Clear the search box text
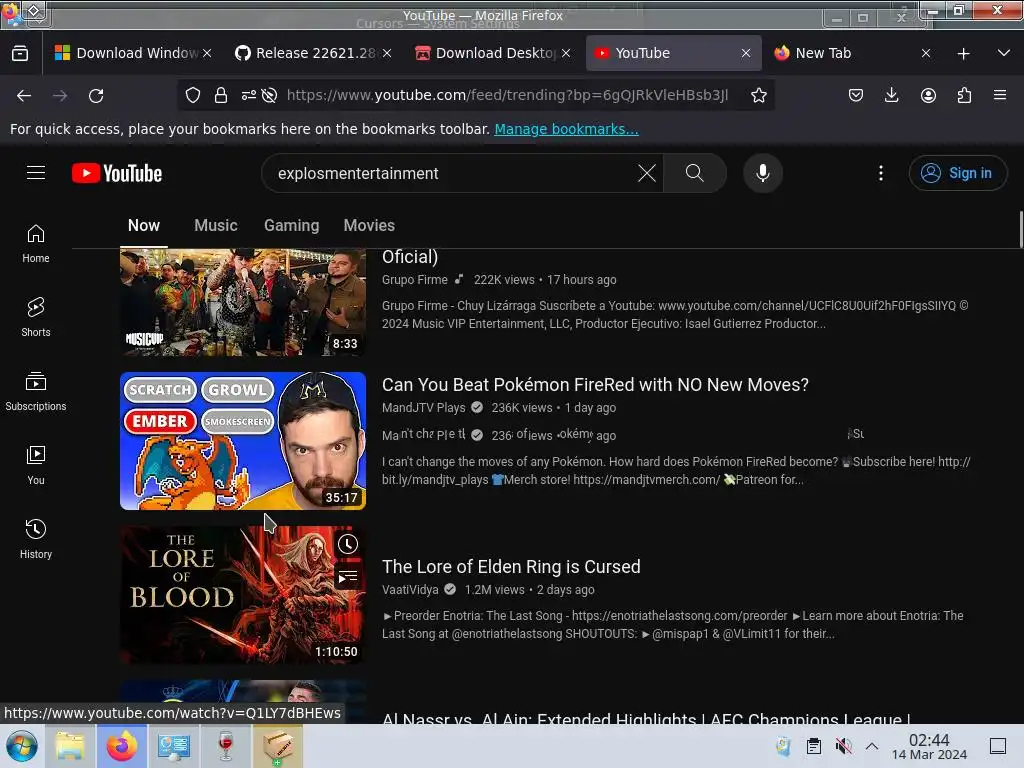Screen dimensions: 1024x768 click(647, 173)
